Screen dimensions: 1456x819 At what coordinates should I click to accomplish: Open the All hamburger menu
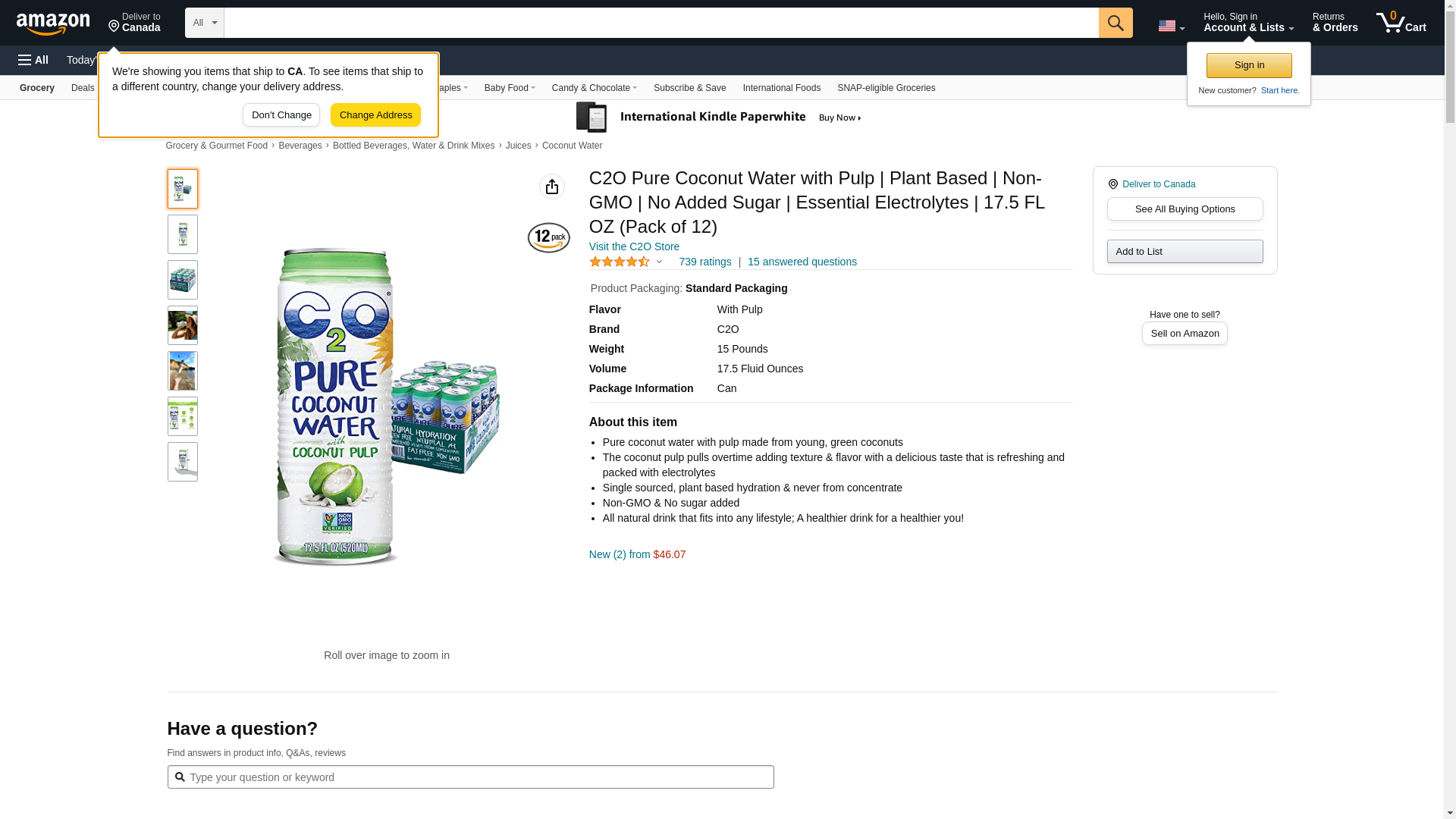33,60
